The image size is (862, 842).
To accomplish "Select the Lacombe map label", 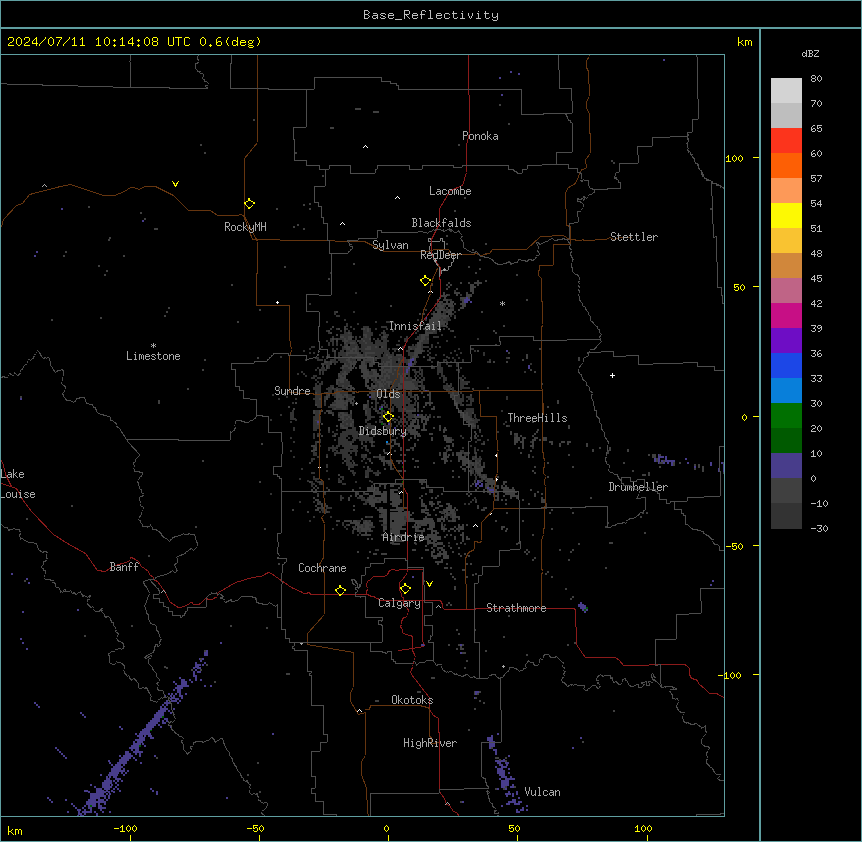I will click(x=450, y=191).
